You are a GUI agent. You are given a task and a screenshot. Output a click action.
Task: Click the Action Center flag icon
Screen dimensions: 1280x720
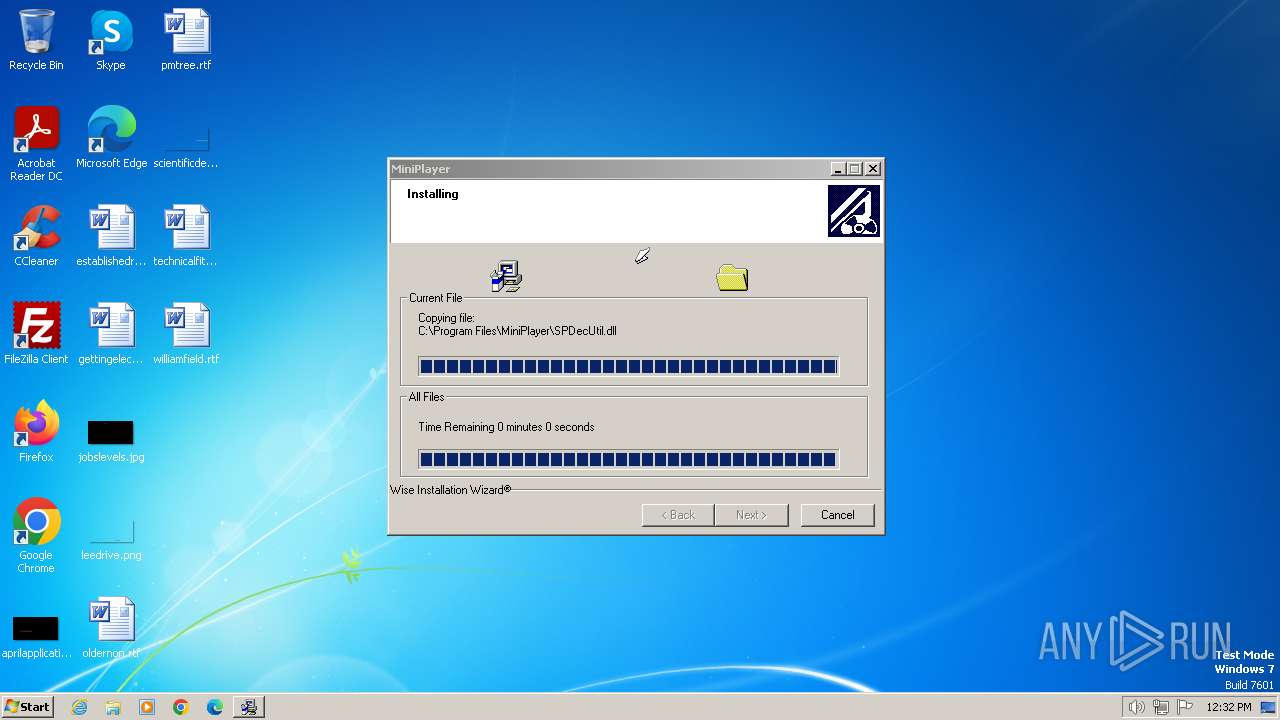[1185, 707]
